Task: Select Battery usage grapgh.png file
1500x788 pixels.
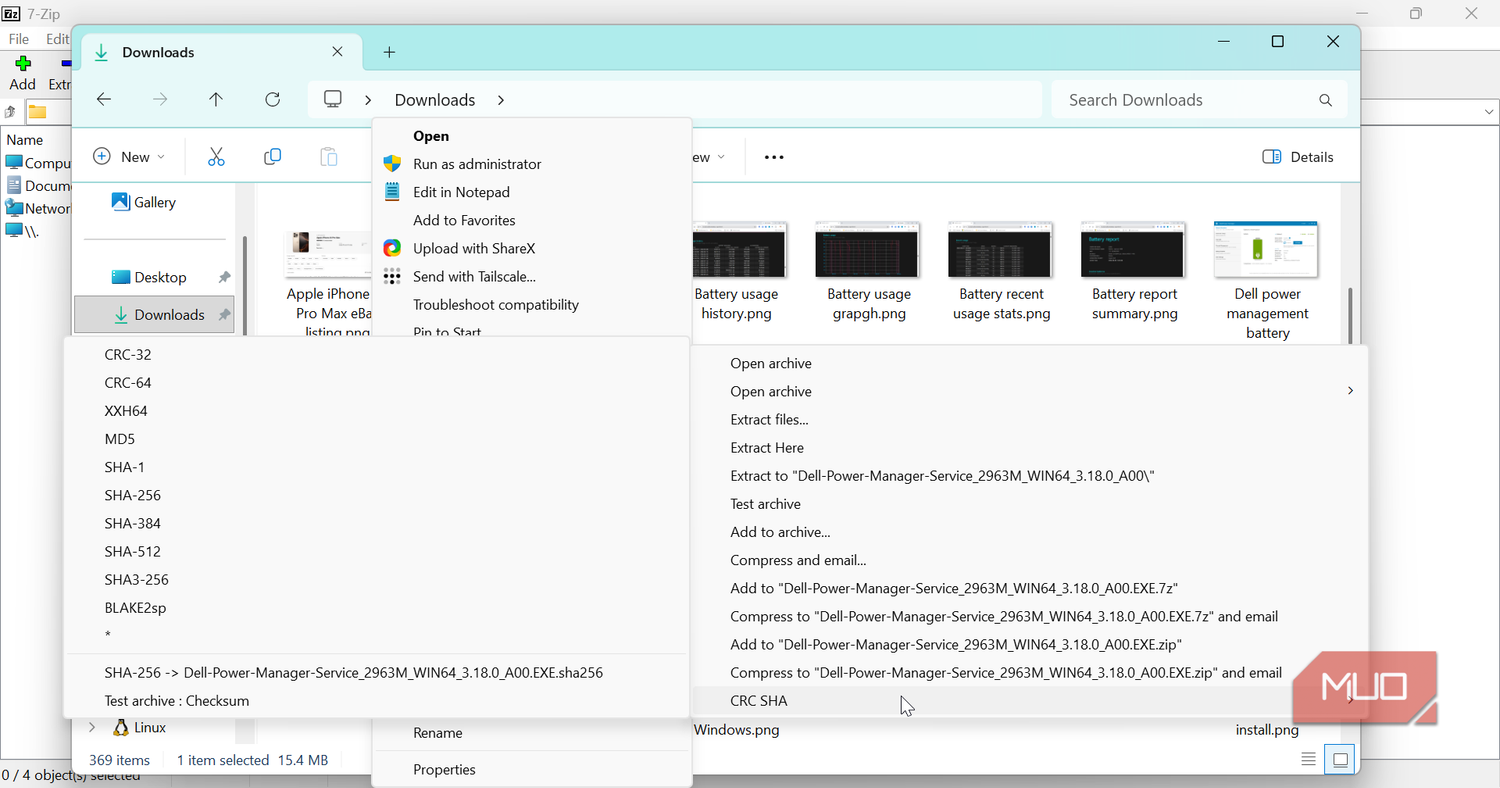Action: 868,270
